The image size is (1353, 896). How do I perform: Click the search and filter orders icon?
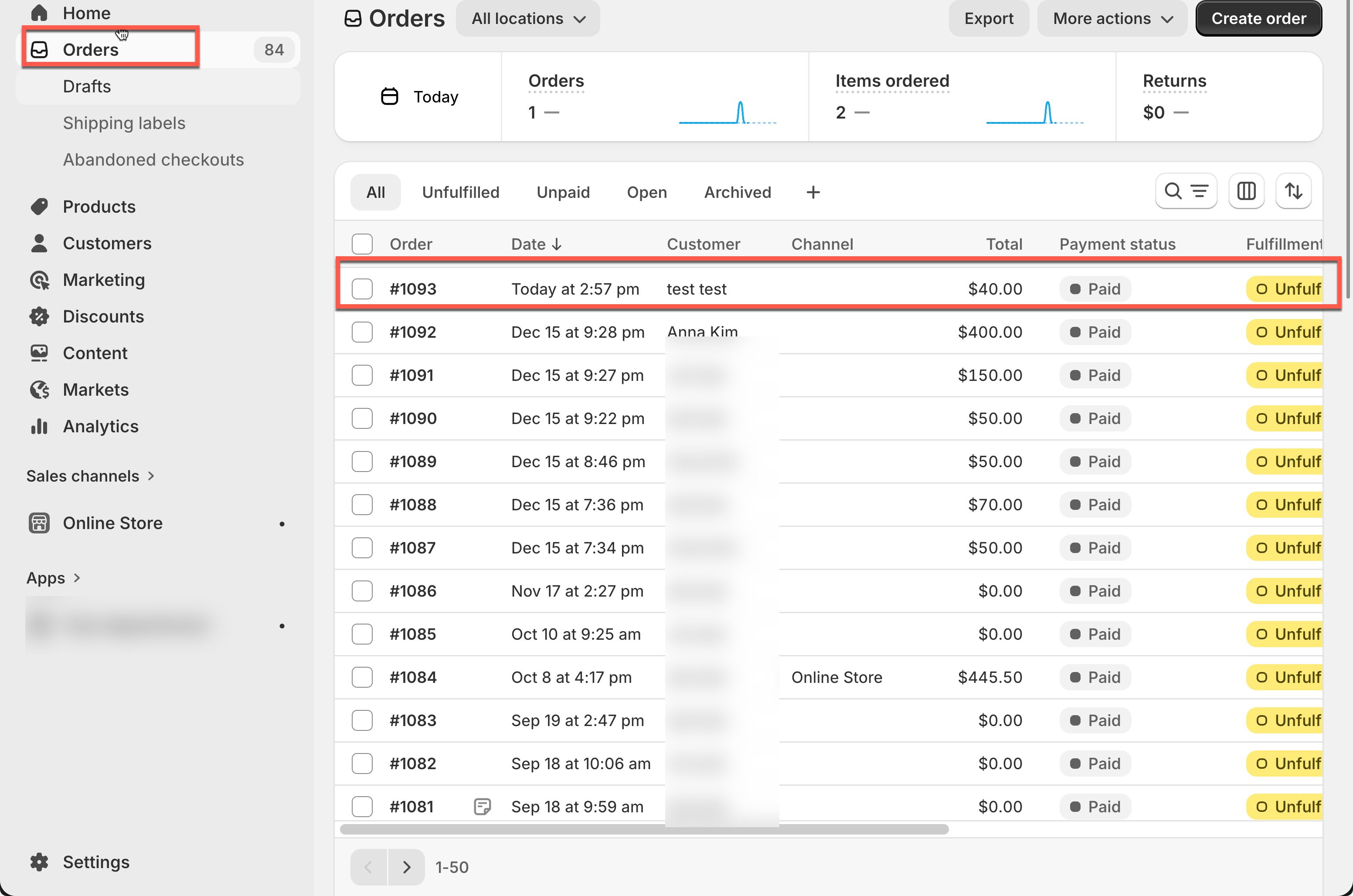tap(1186, 191)
